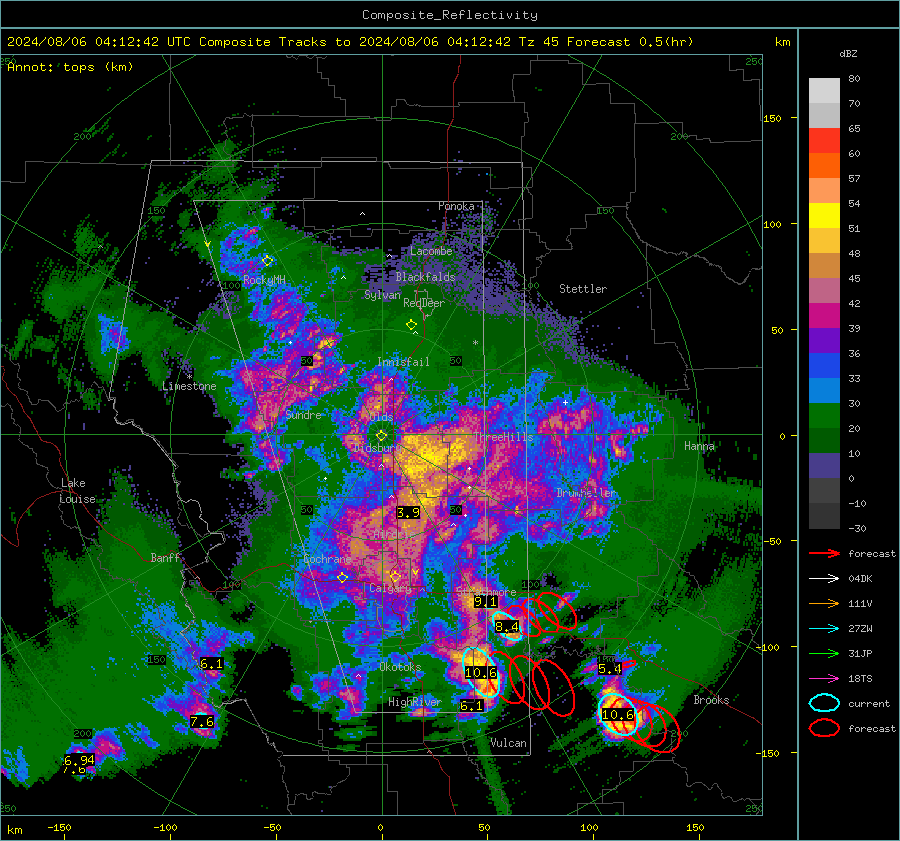
Task: Click the 9.1 storm top label
Action: pos(486,602)
